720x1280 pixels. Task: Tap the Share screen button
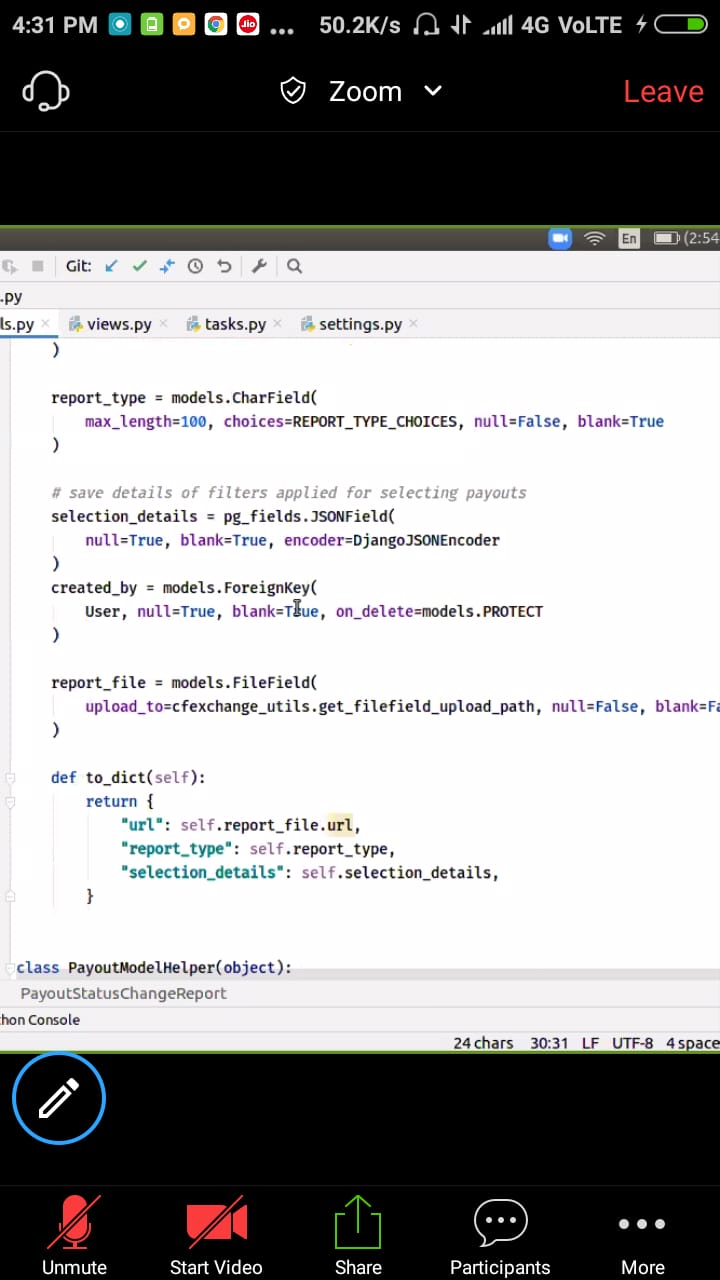pos(358,1236)
